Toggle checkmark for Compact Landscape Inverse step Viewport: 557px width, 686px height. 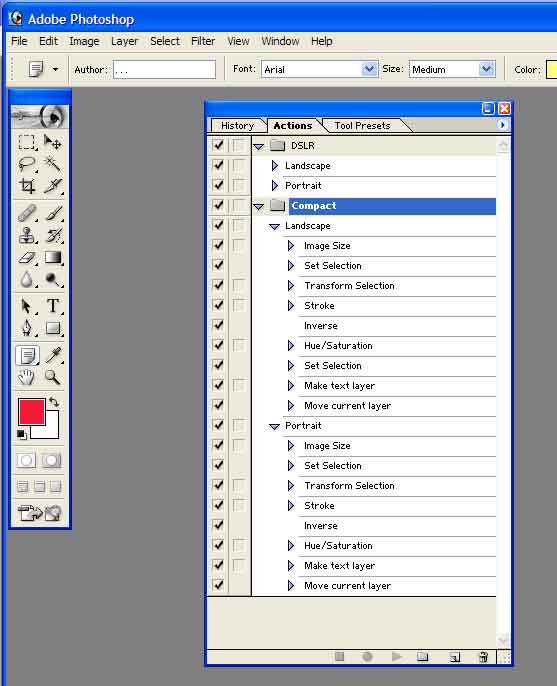[218, 325]
